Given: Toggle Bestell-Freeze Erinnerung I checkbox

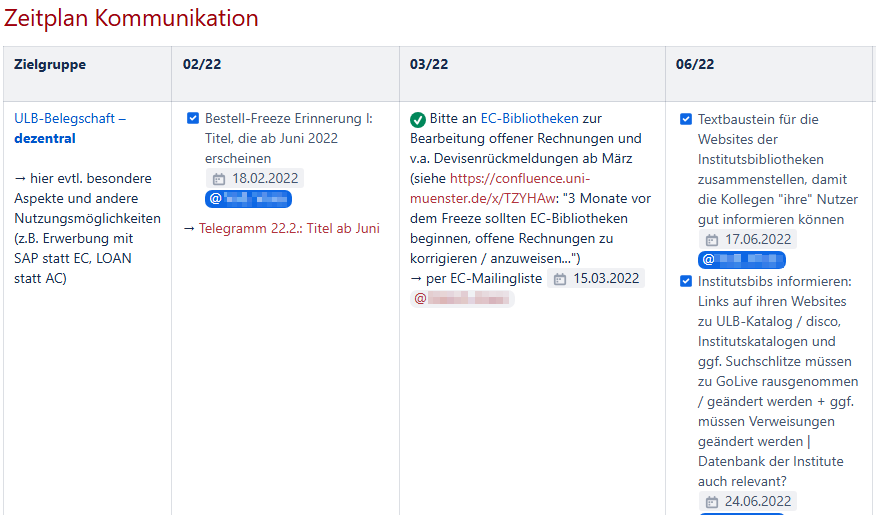Looking at the screenshot, I should point(193,118).
